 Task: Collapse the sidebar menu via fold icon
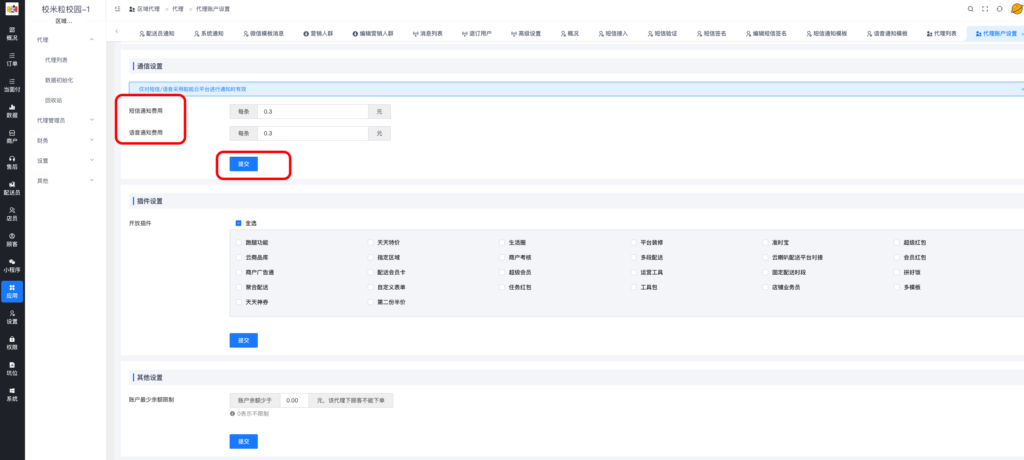[x=118, y=8]
